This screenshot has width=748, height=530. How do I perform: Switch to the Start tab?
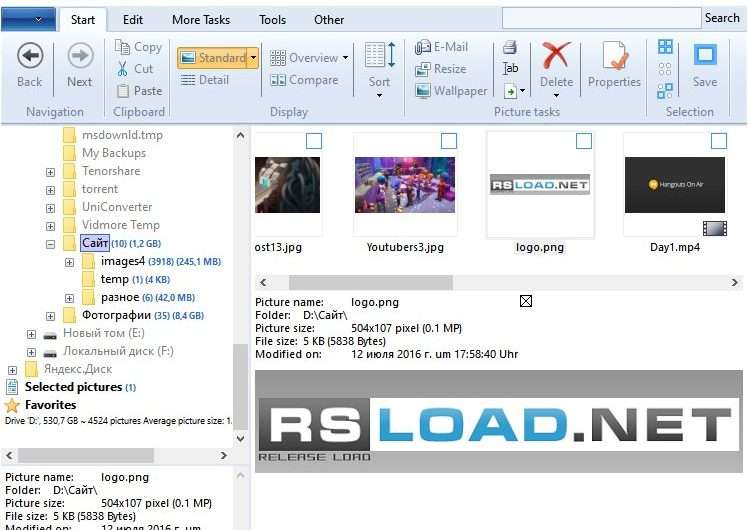click(x=83, y=20)
